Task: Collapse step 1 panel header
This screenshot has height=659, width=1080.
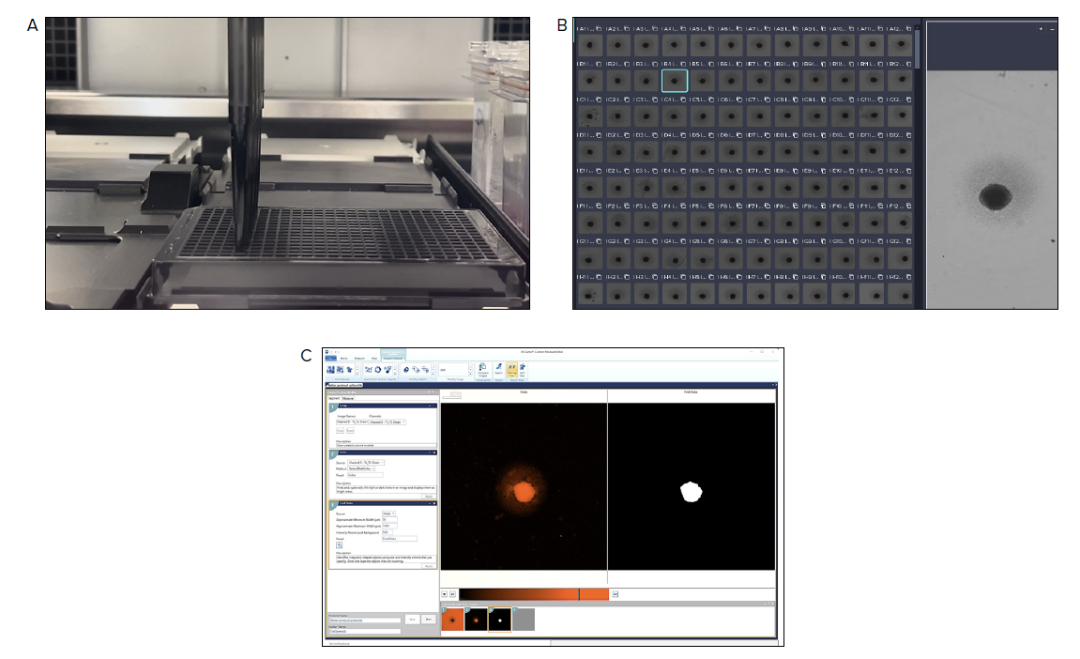Action: (430, 406)
